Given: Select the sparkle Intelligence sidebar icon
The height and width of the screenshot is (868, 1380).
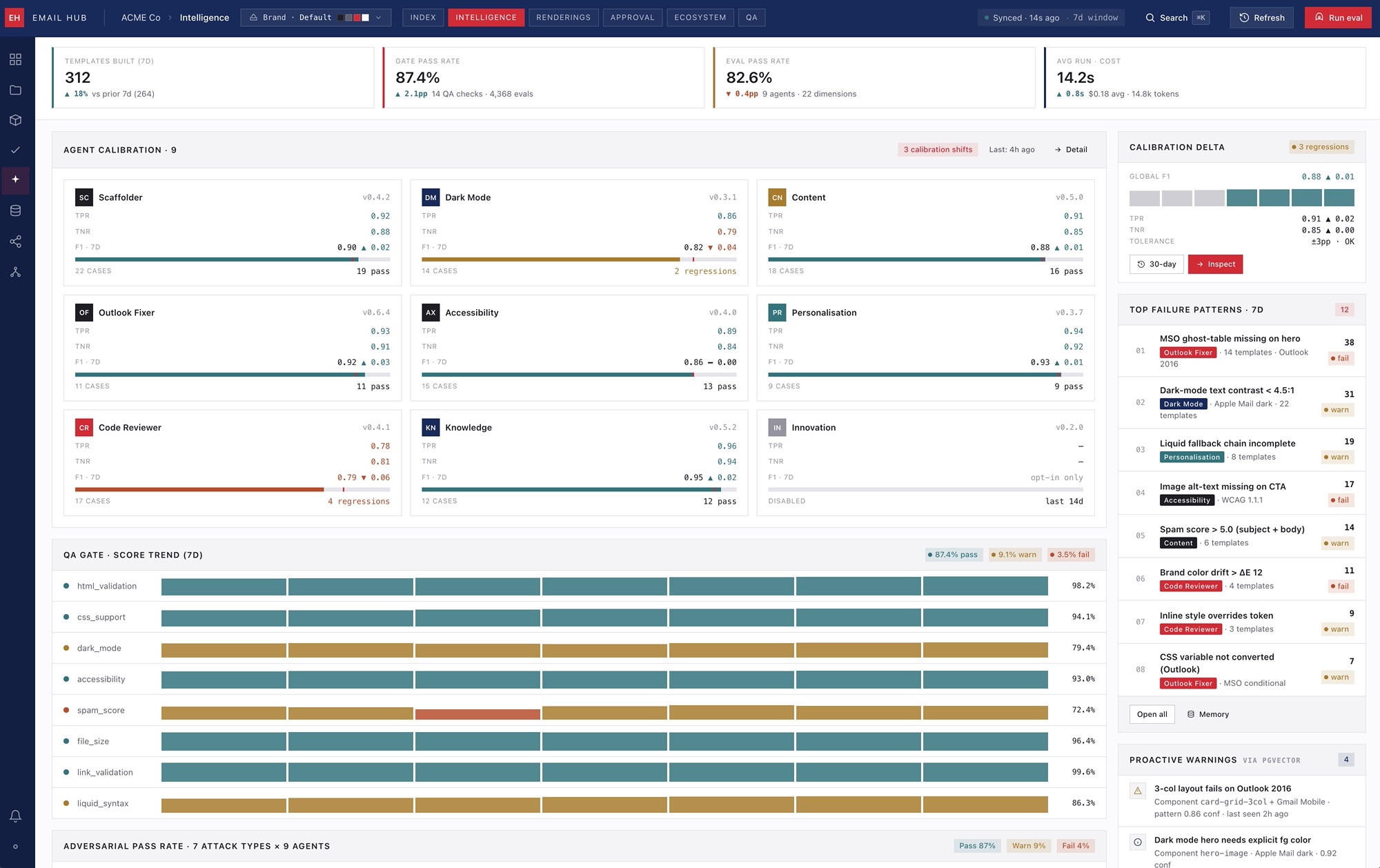Looking at the screenshot, I should (15, 179).
